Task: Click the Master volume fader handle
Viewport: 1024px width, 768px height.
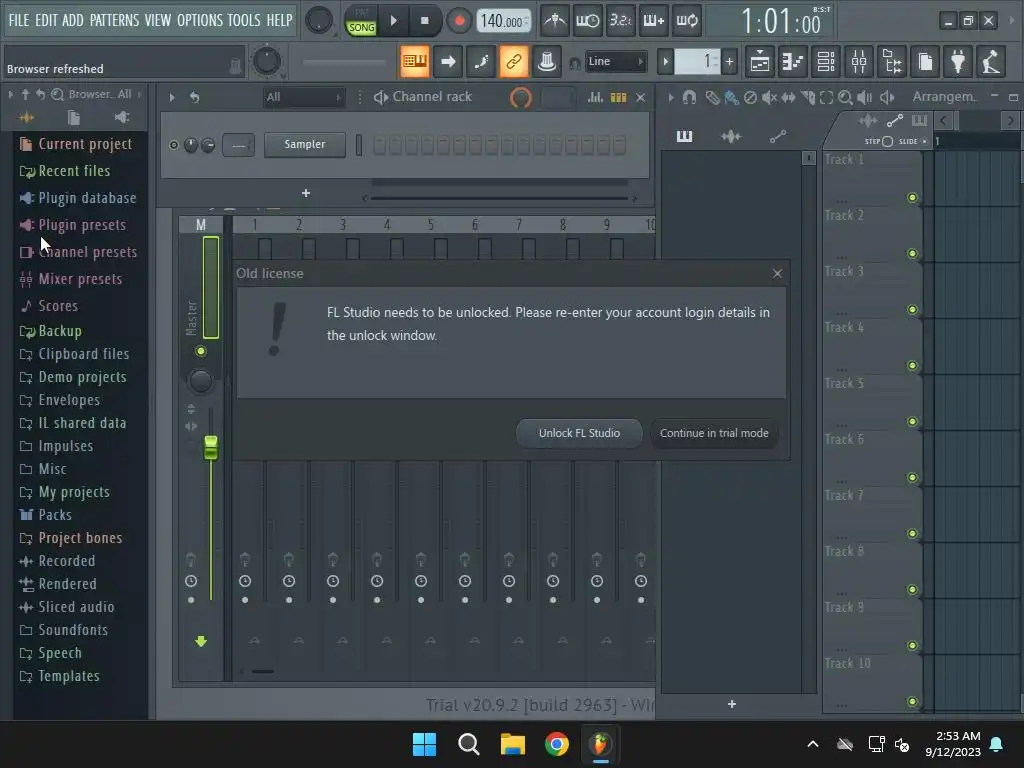Action: 210,447
